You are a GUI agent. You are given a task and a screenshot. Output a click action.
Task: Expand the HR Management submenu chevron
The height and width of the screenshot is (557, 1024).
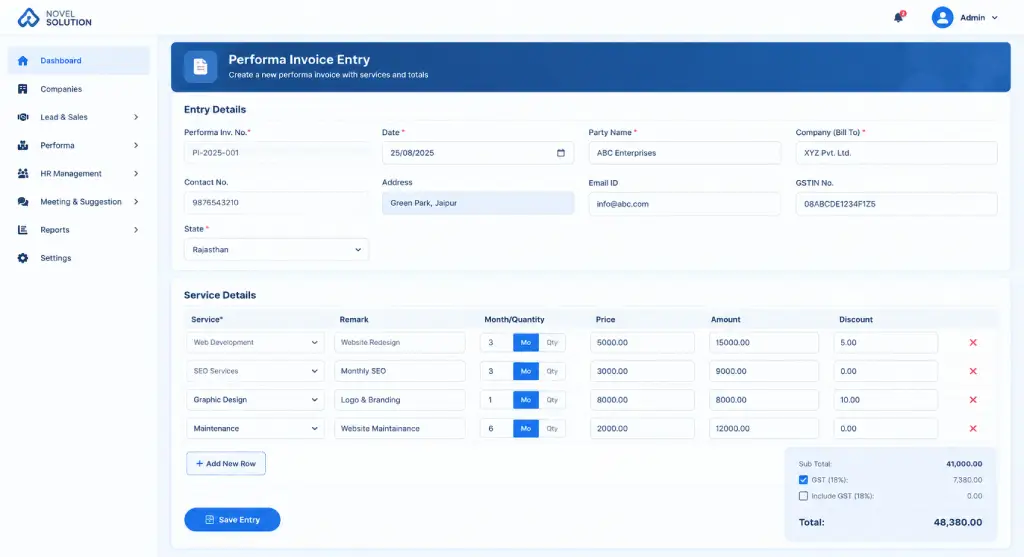pos(136,173)
